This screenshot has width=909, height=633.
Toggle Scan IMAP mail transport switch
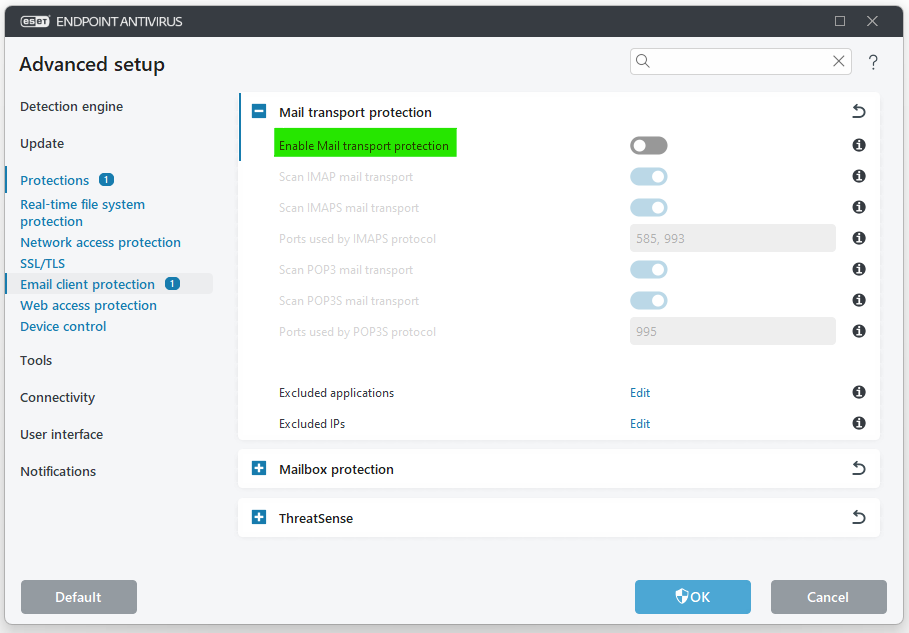coord(649,177)
